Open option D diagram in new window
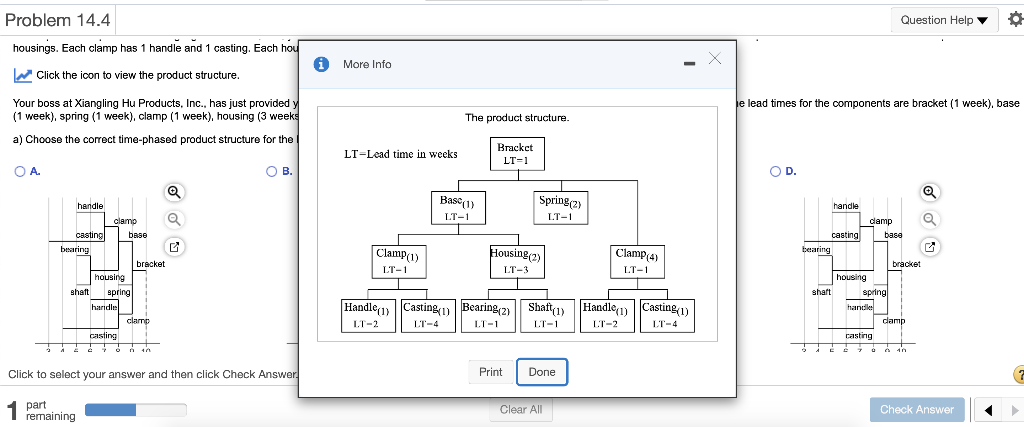This screenshot has height=427, width=1024. point(932,247)
